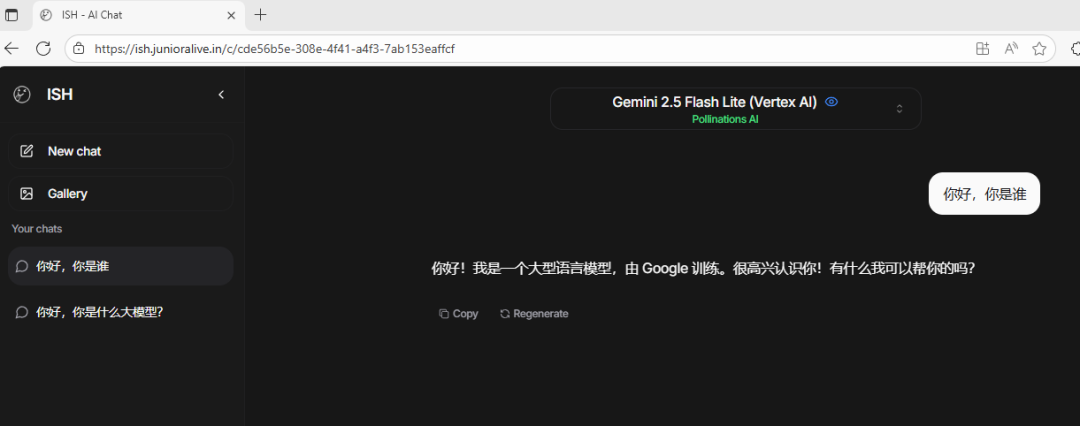1080x426 pixels.
Task: Select the ISH - AI Chat tab
Action: point(130,15)
